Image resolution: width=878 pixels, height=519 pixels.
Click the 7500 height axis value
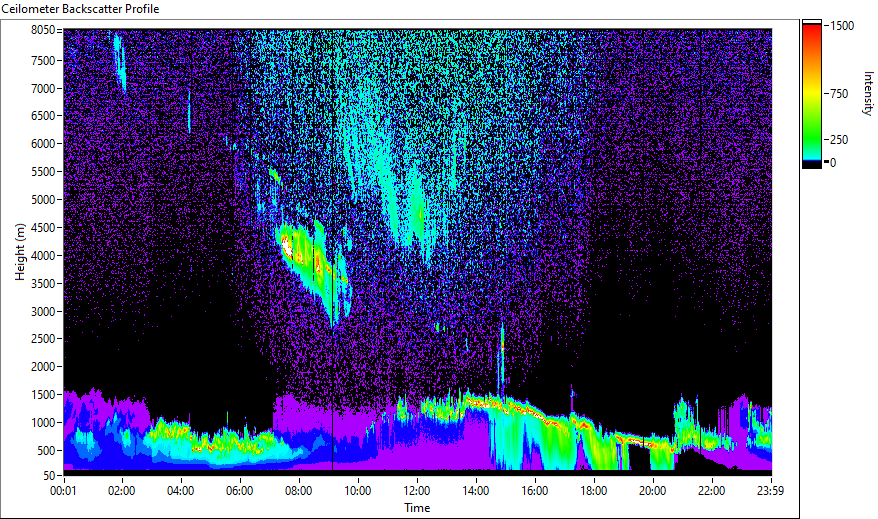pos(43,60)
